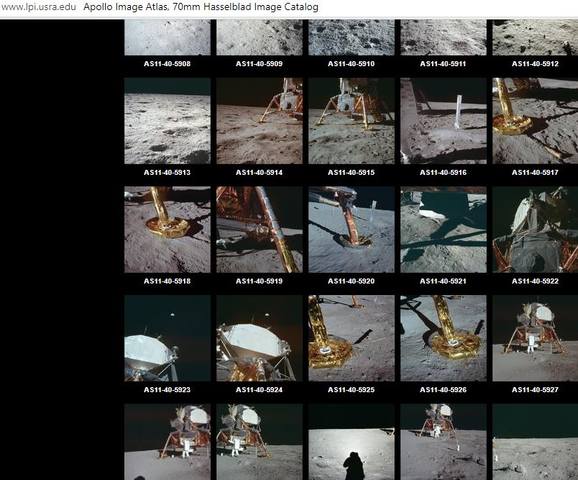Click the AS11-40-5917 caption link

tap(535, 173)
